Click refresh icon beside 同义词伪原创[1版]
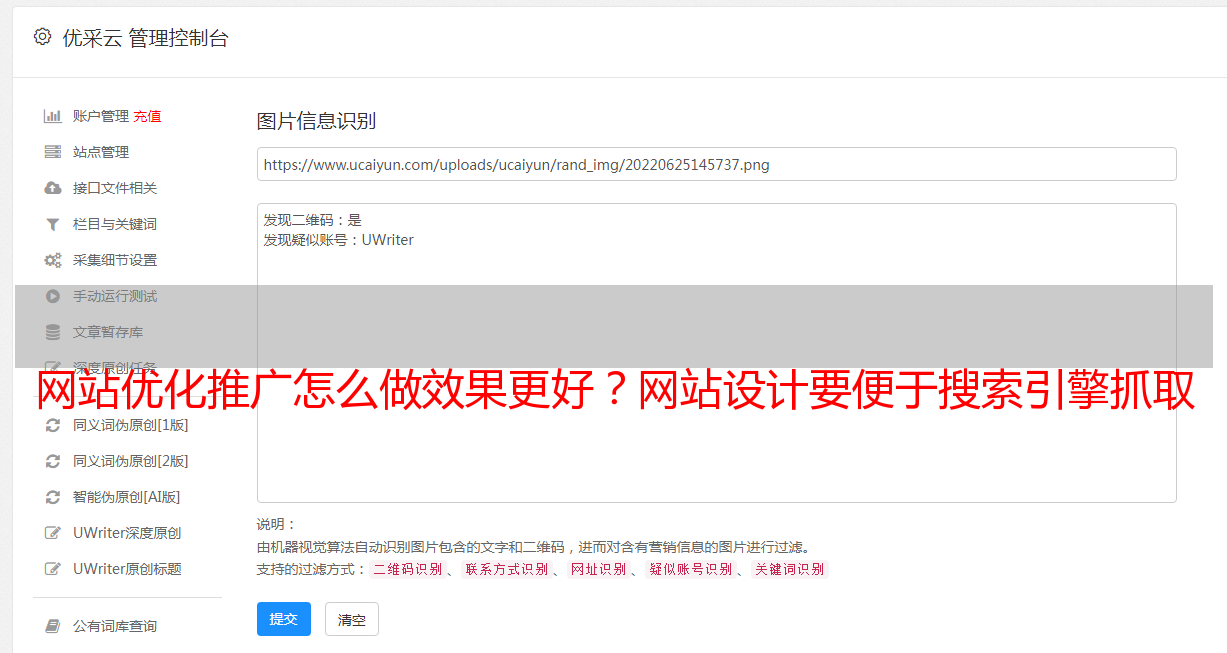Screen dimensions: 1227x653 point(53,425)
